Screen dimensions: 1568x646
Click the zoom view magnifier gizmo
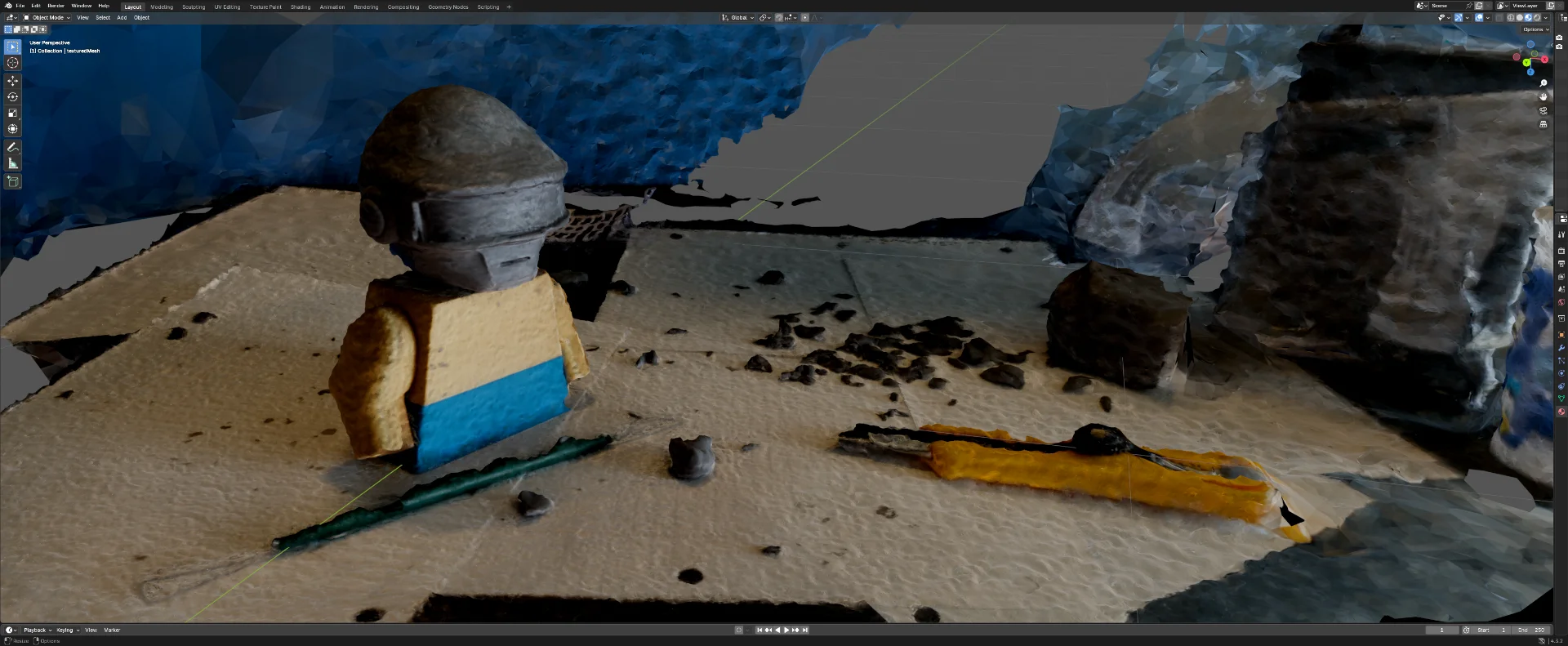tap(1543, 83)
